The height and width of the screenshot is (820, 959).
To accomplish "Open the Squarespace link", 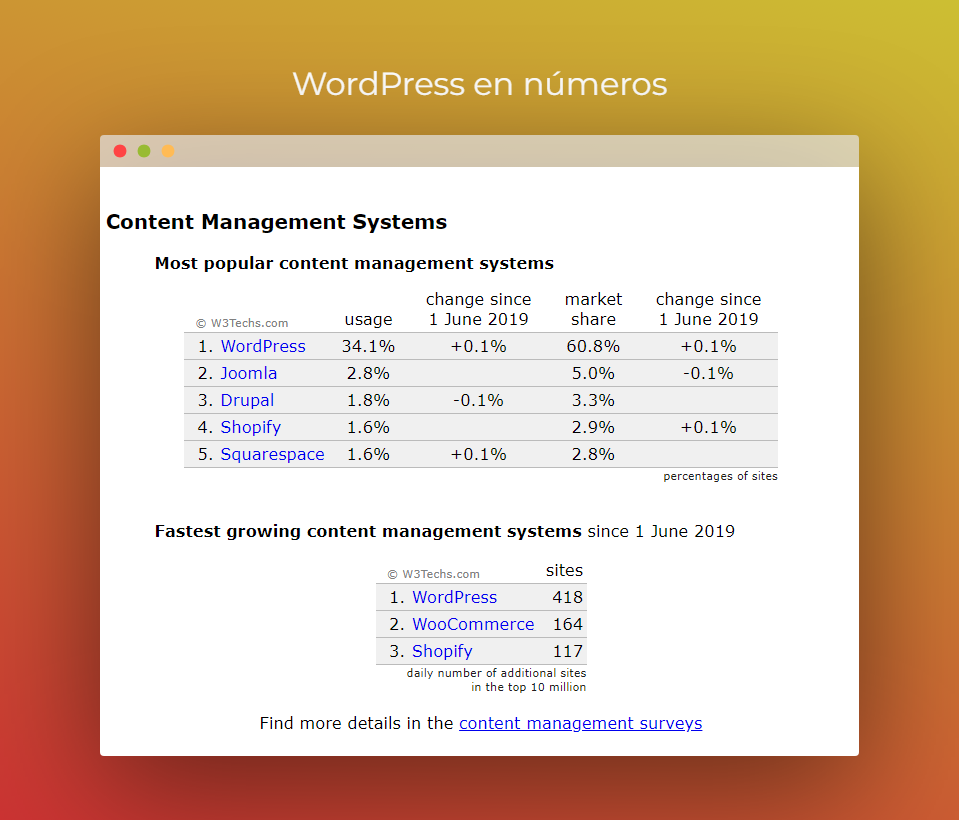I will [272, 454].
